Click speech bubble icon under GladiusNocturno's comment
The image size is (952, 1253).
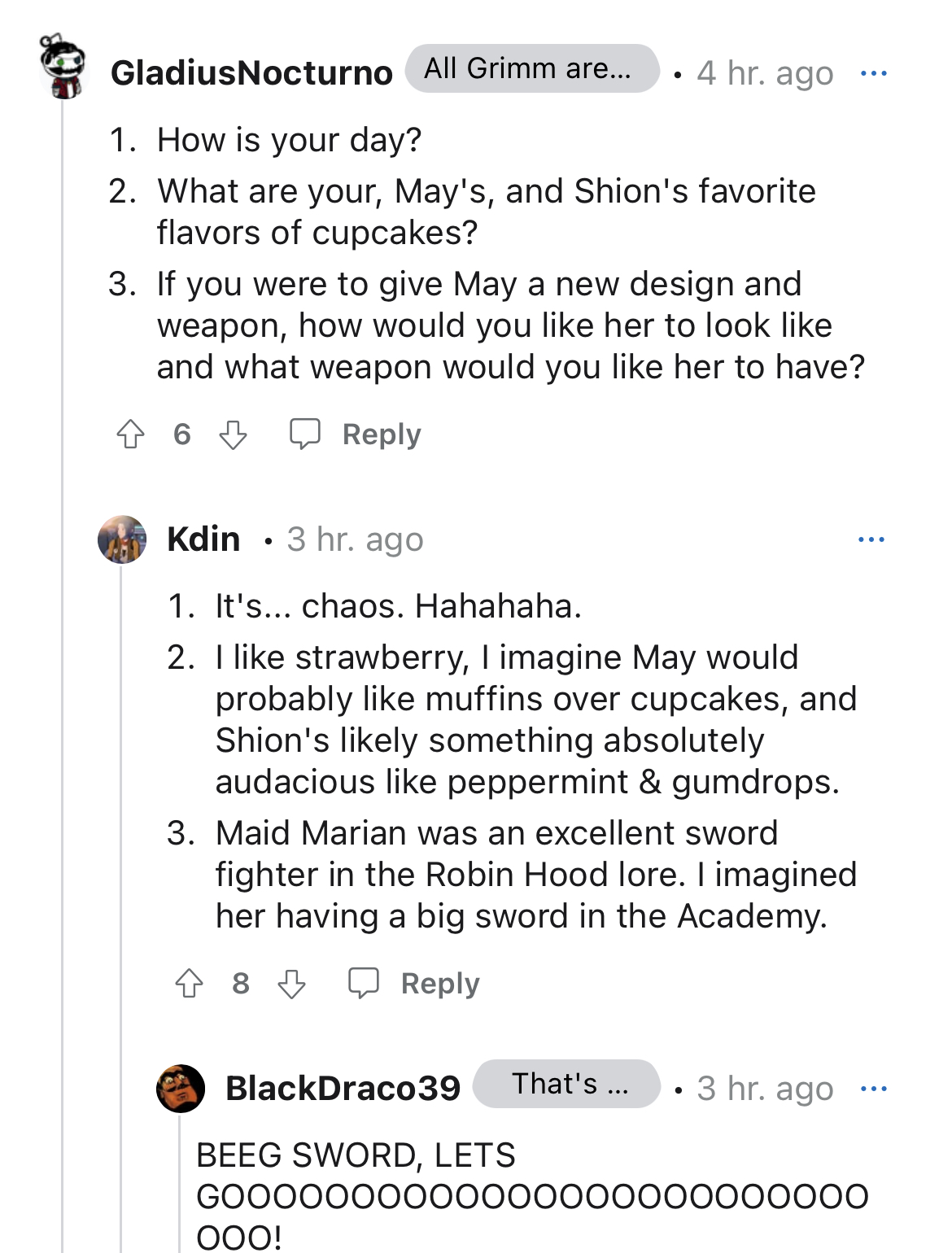(x=305, y=434)
